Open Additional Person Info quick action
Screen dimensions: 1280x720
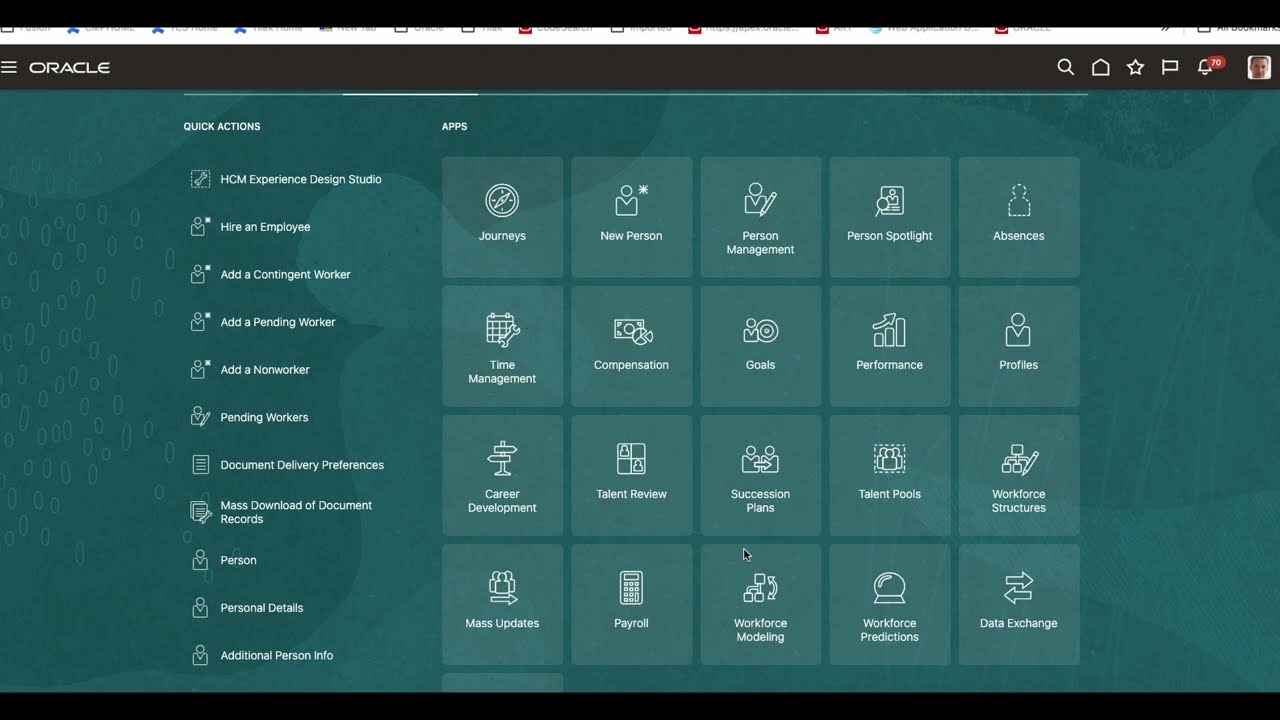[261, 656]
